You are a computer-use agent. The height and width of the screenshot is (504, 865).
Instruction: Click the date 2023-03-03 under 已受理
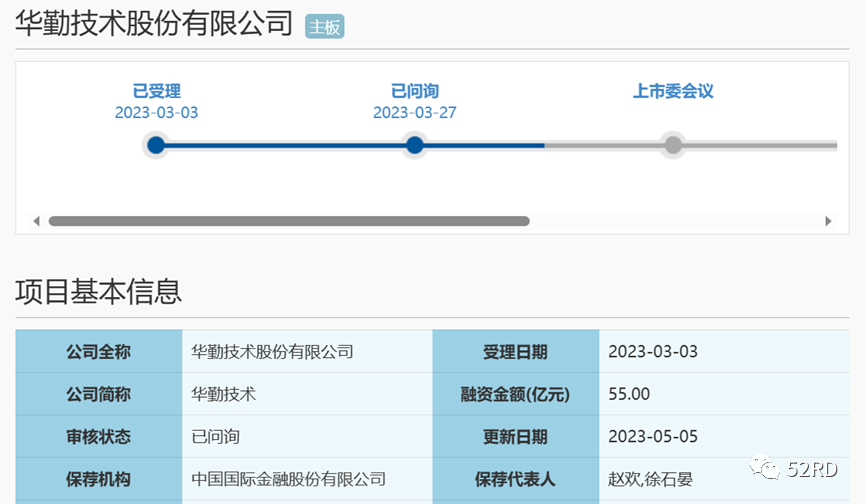point(157,112)
